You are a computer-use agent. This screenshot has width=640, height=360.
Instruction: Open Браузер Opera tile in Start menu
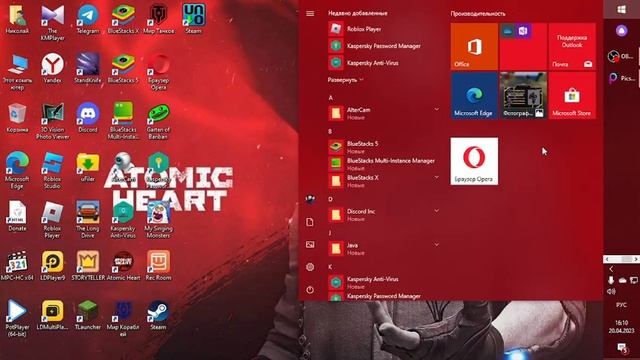[474, 161]
